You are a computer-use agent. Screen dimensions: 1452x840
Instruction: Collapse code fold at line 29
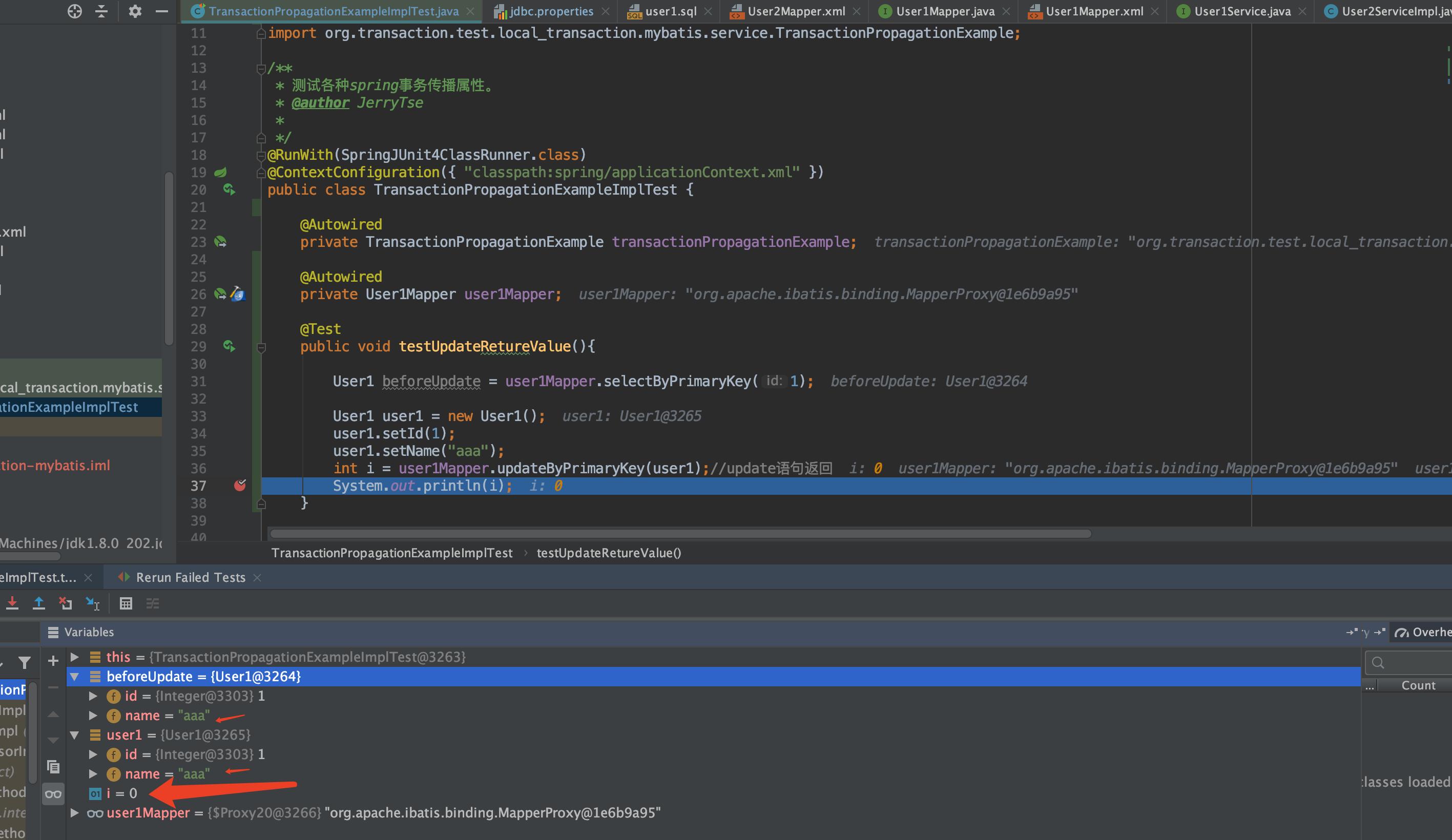[261, 347]
